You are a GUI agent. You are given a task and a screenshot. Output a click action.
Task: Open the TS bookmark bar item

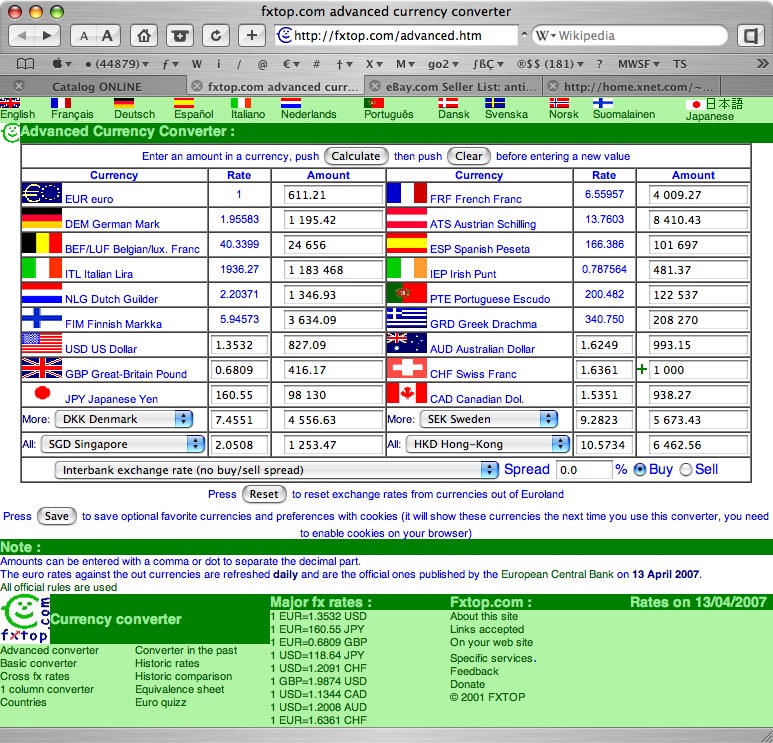[679, 64]
